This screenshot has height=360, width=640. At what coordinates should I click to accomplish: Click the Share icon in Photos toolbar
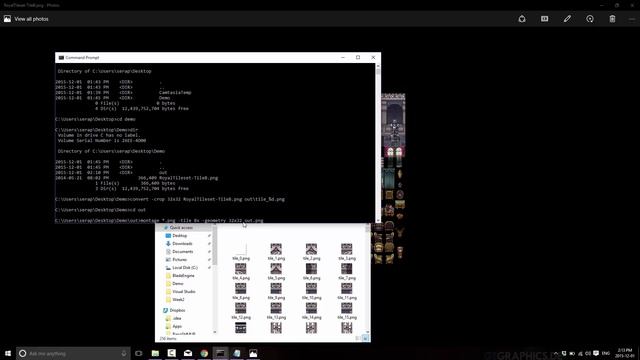pos(522,19)
